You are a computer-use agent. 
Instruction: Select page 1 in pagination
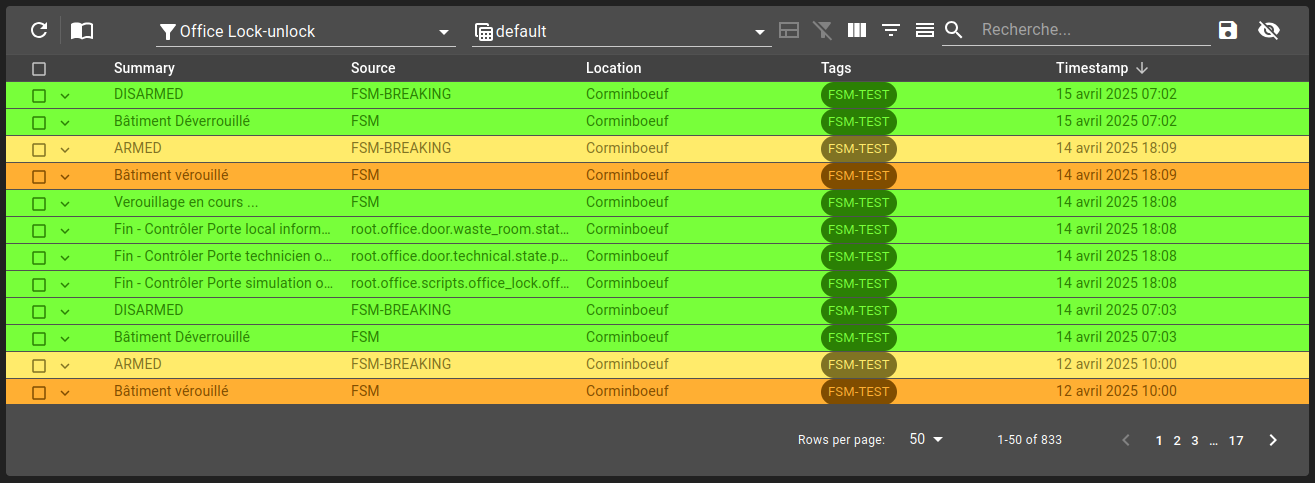pyautogui.click(x=1159, y=440)
